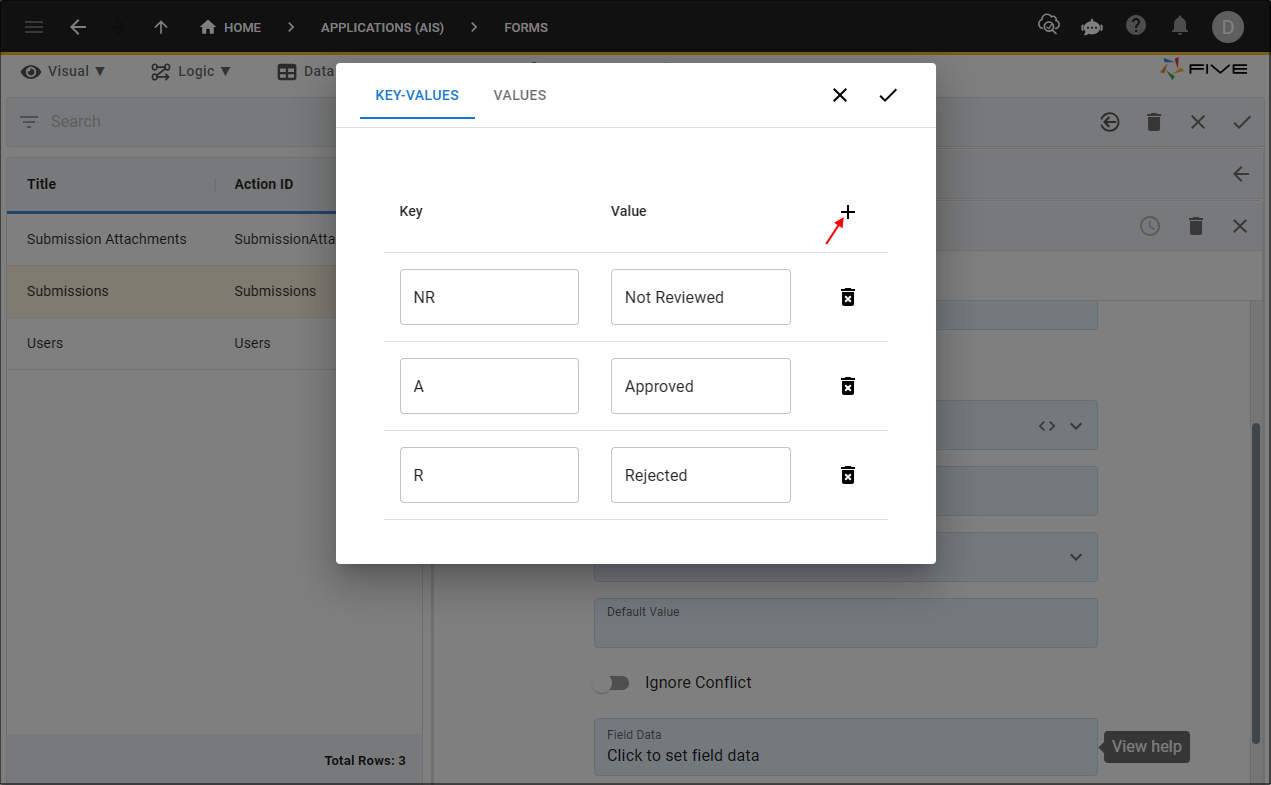Expand the Default Value dropdown above the field
Image resolution: width=1271 pixels, height=785 pixels.
pyautogui.click(x=1076, y=557)
